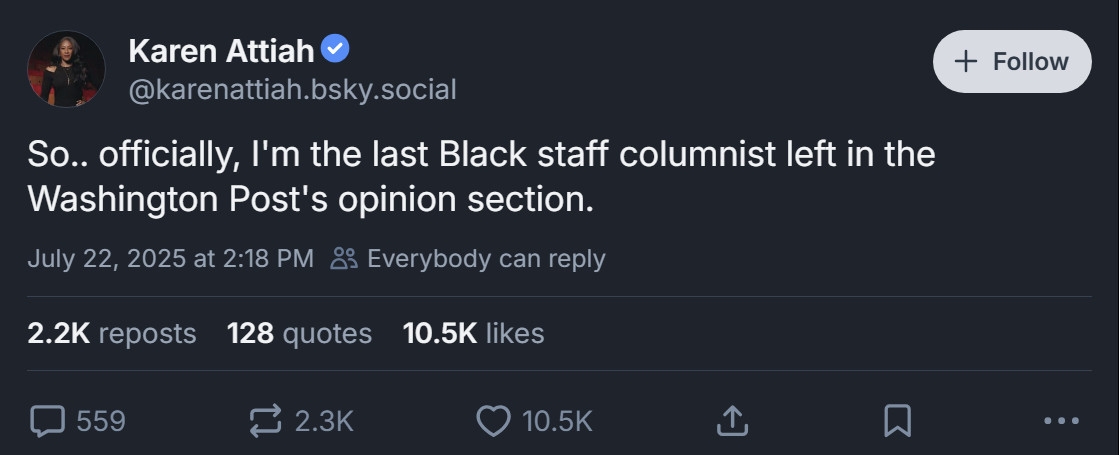The width and height of the screenshot is (1119, 455).
Task: Click the plus icon in Follow
Action: tap(966, 61)
